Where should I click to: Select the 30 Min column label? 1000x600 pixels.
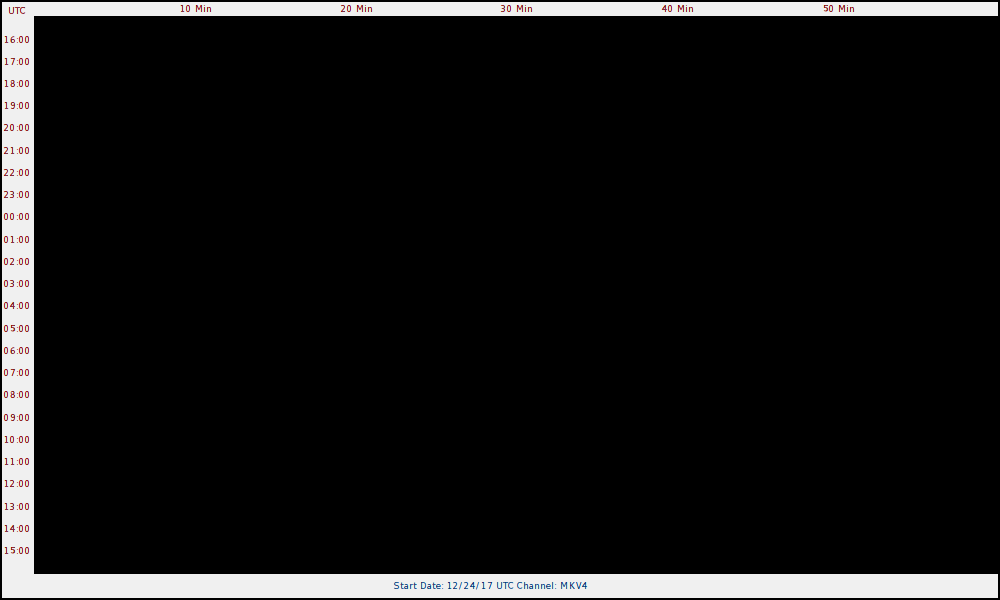[x=517, y=9]
